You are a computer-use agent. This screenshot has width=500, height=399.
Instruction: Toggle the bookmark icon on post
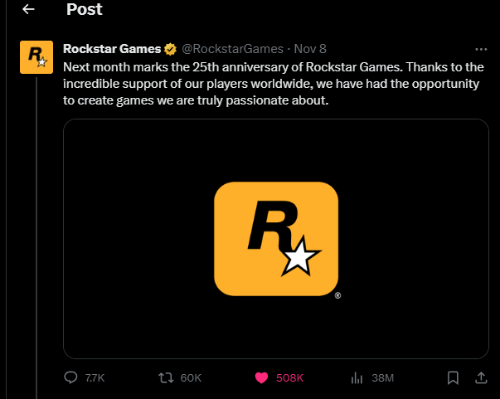(453, 378)
